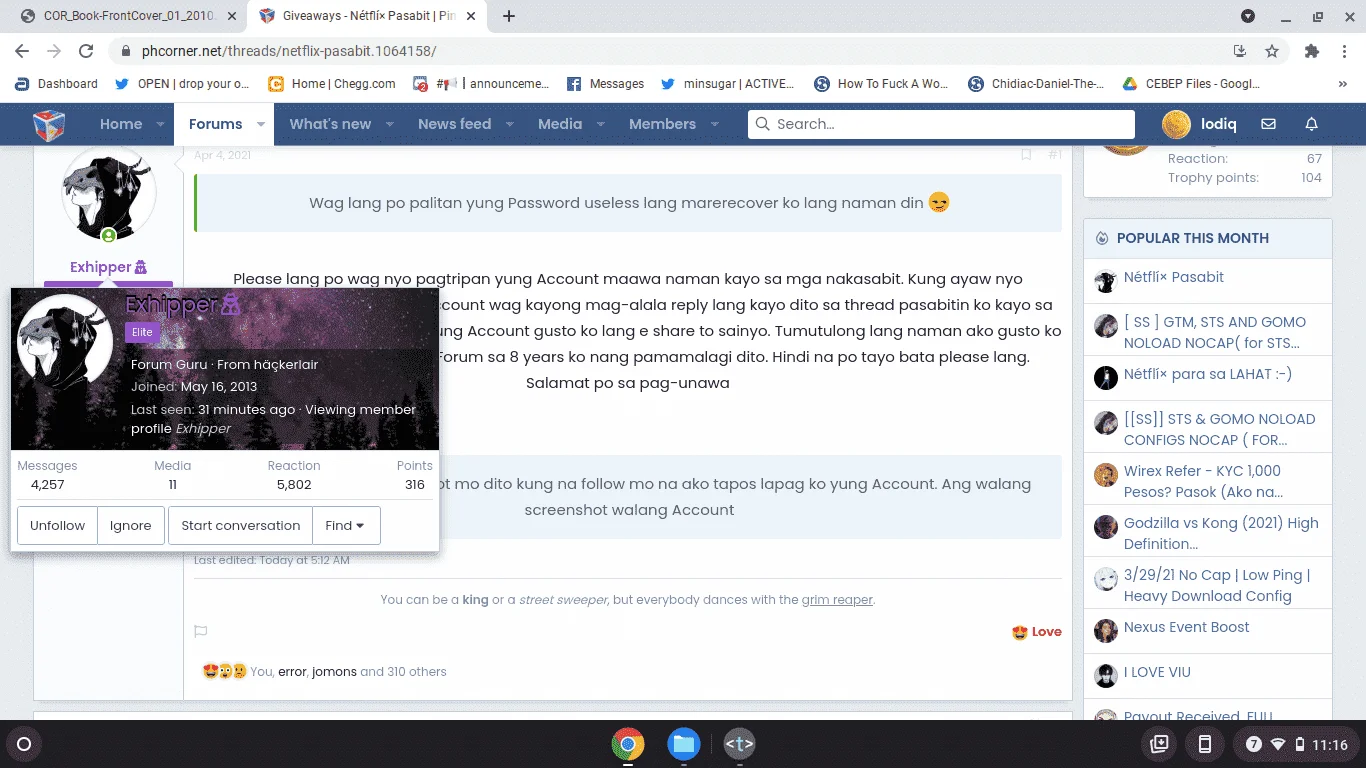The image size is (1366, 768).
Task: Open the Files app on the shelf
Action: (x=684, y=744)
